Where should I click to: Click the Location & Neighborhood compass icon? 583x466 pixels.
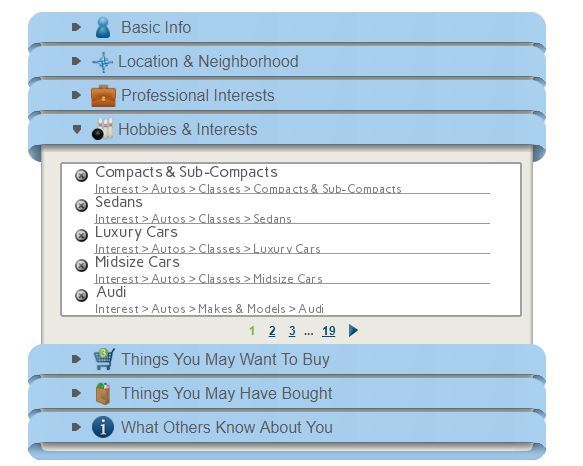(103, 62)
